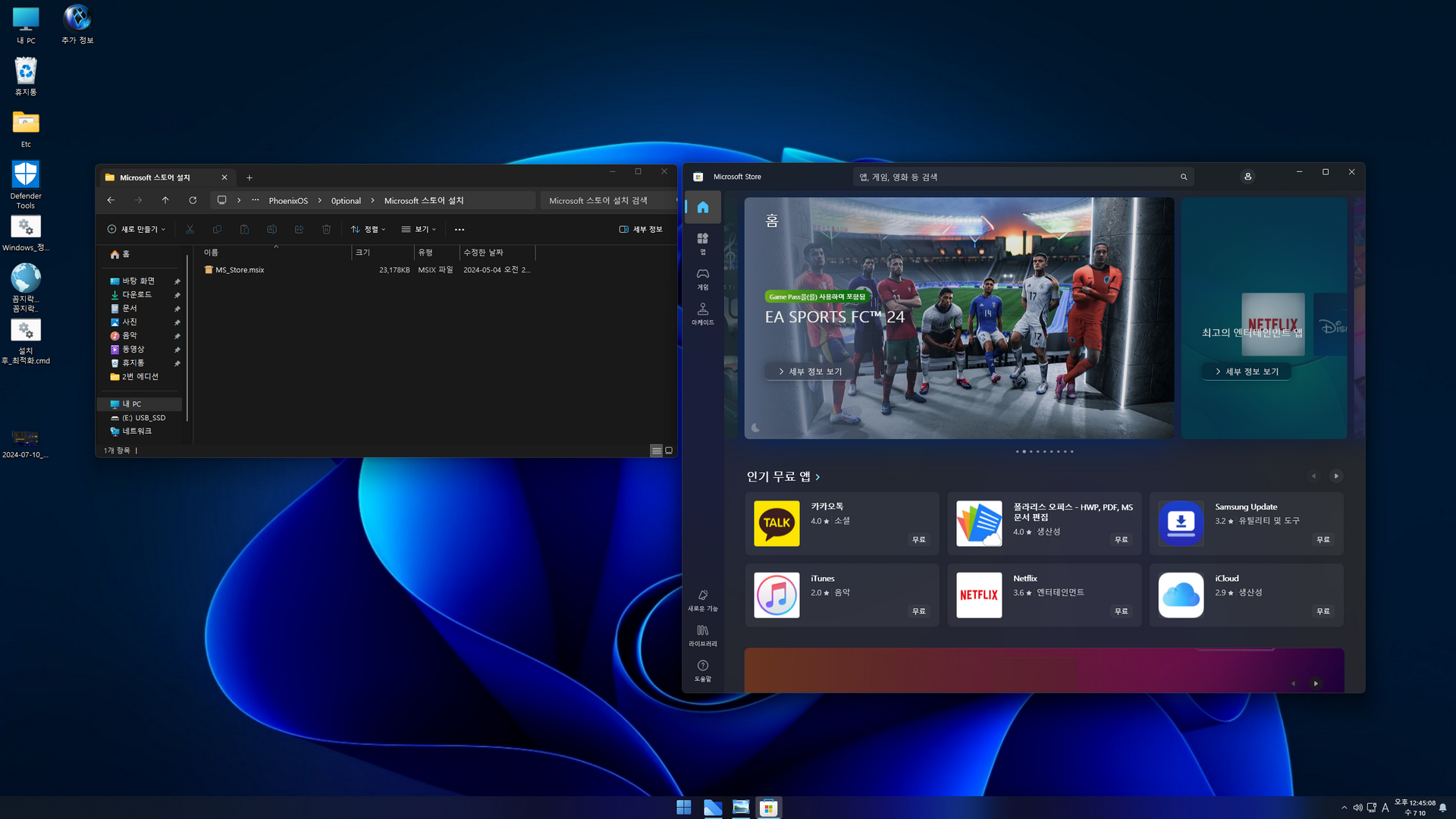
Task: Click the carousel page indicator dots
Action: point(1044,451)
